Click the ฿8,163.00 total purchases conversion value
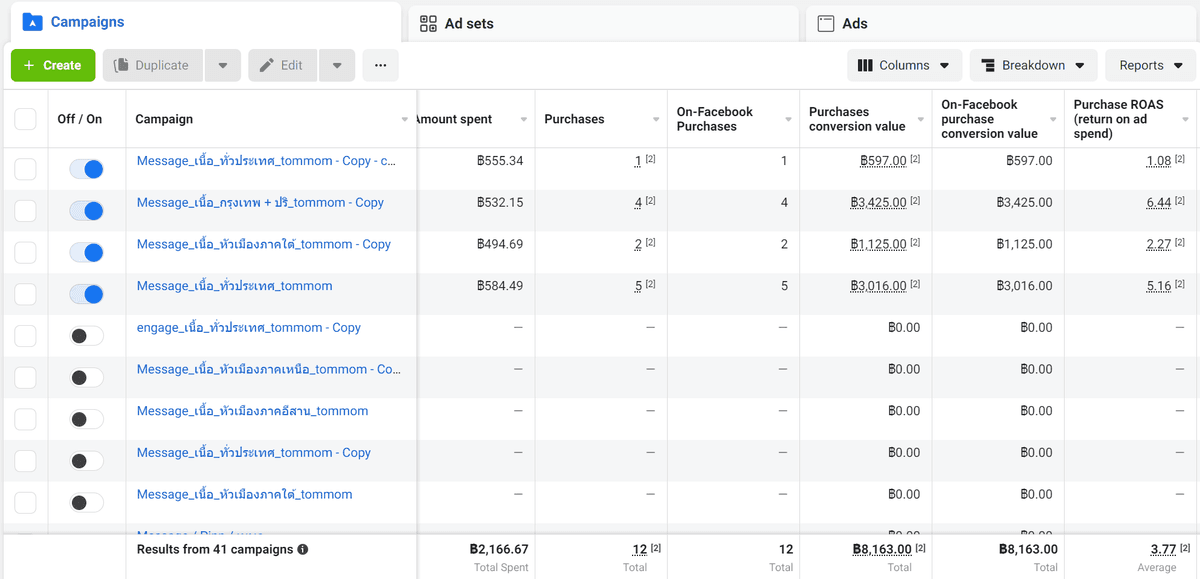The height and width of the screenshot is (579, 1200). click(881, 549)
